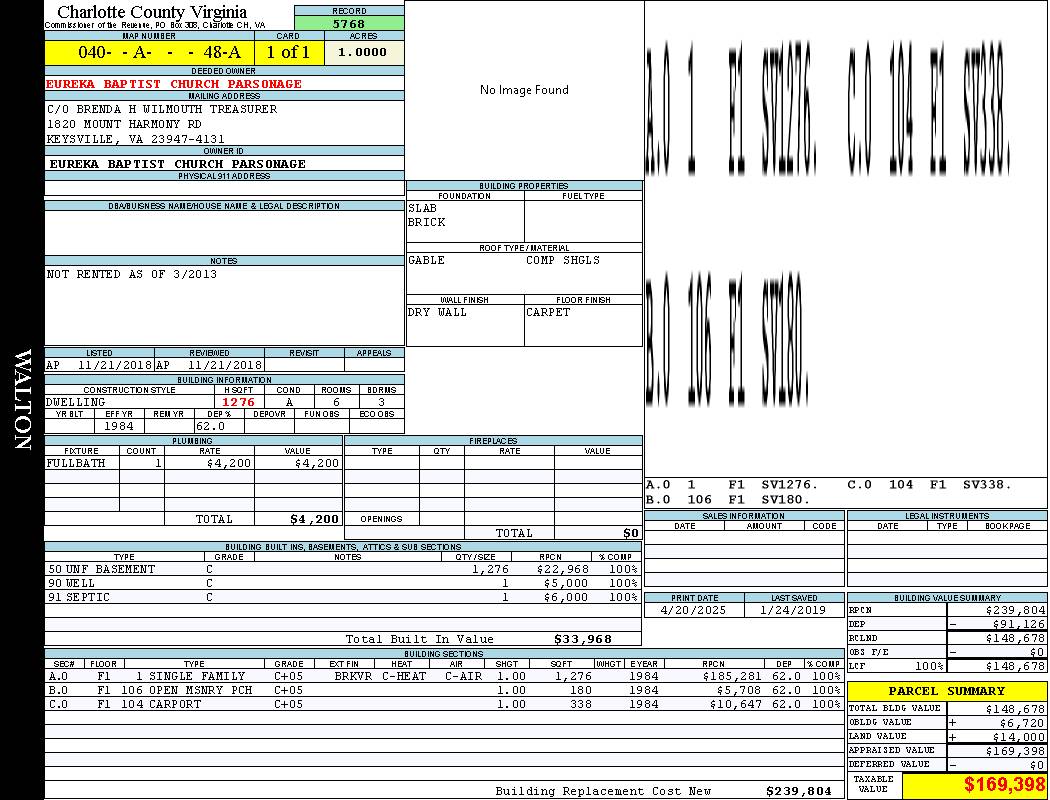Click the acres value 1.0000
This screenshot has width=1050, height=800.
click(x=362, y=52)
